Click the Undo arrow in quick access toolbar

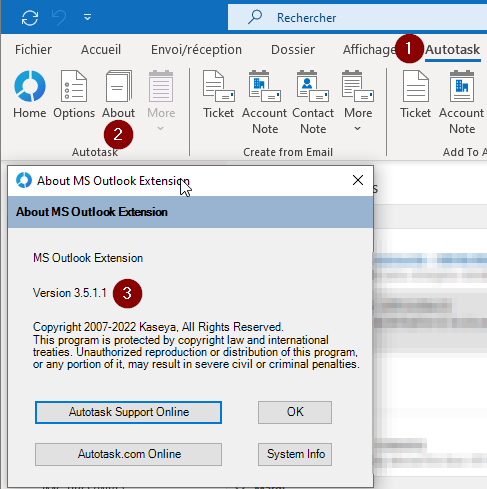tap(59, 17)
